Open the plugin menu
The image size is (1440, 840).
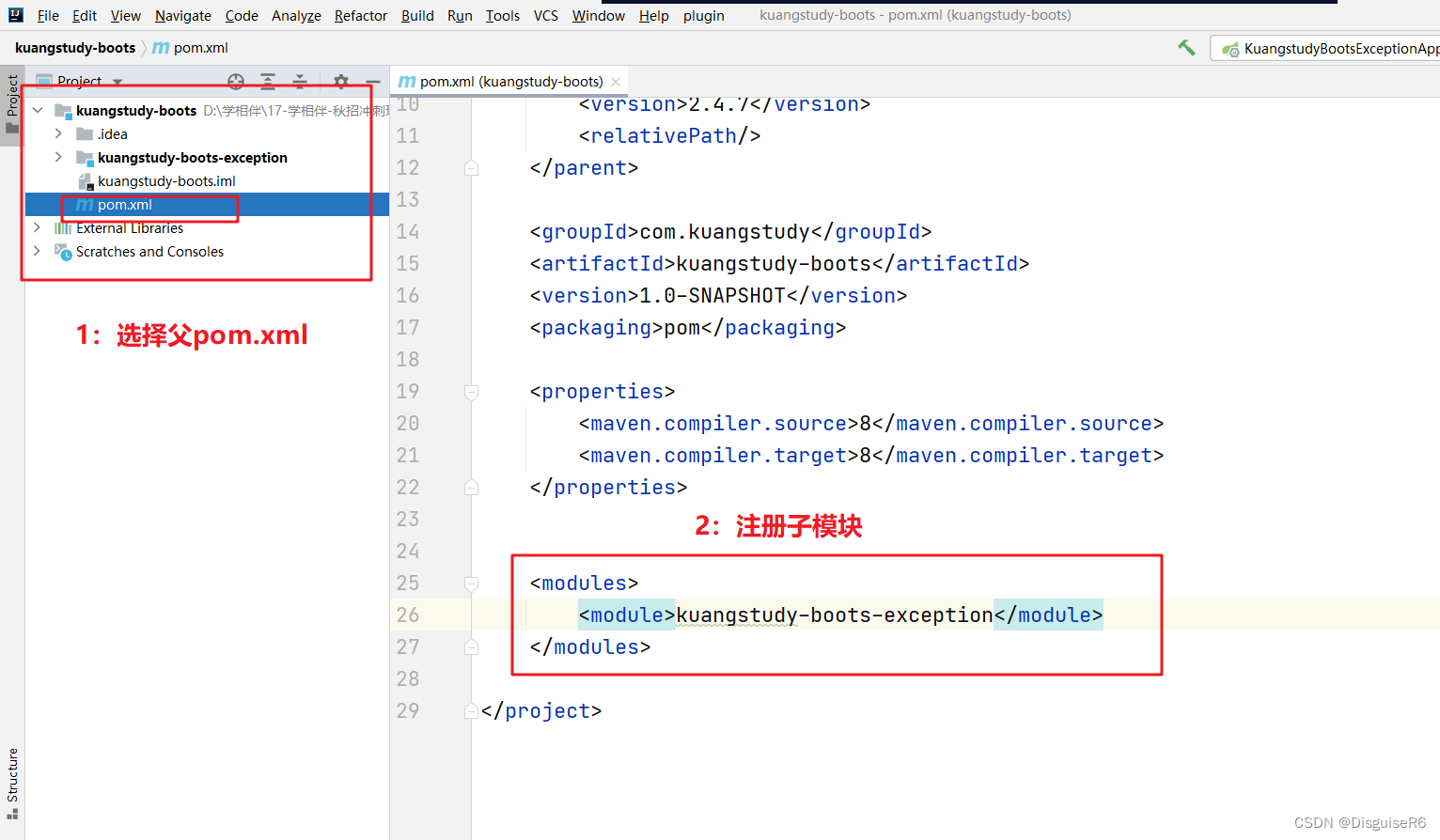704,15
